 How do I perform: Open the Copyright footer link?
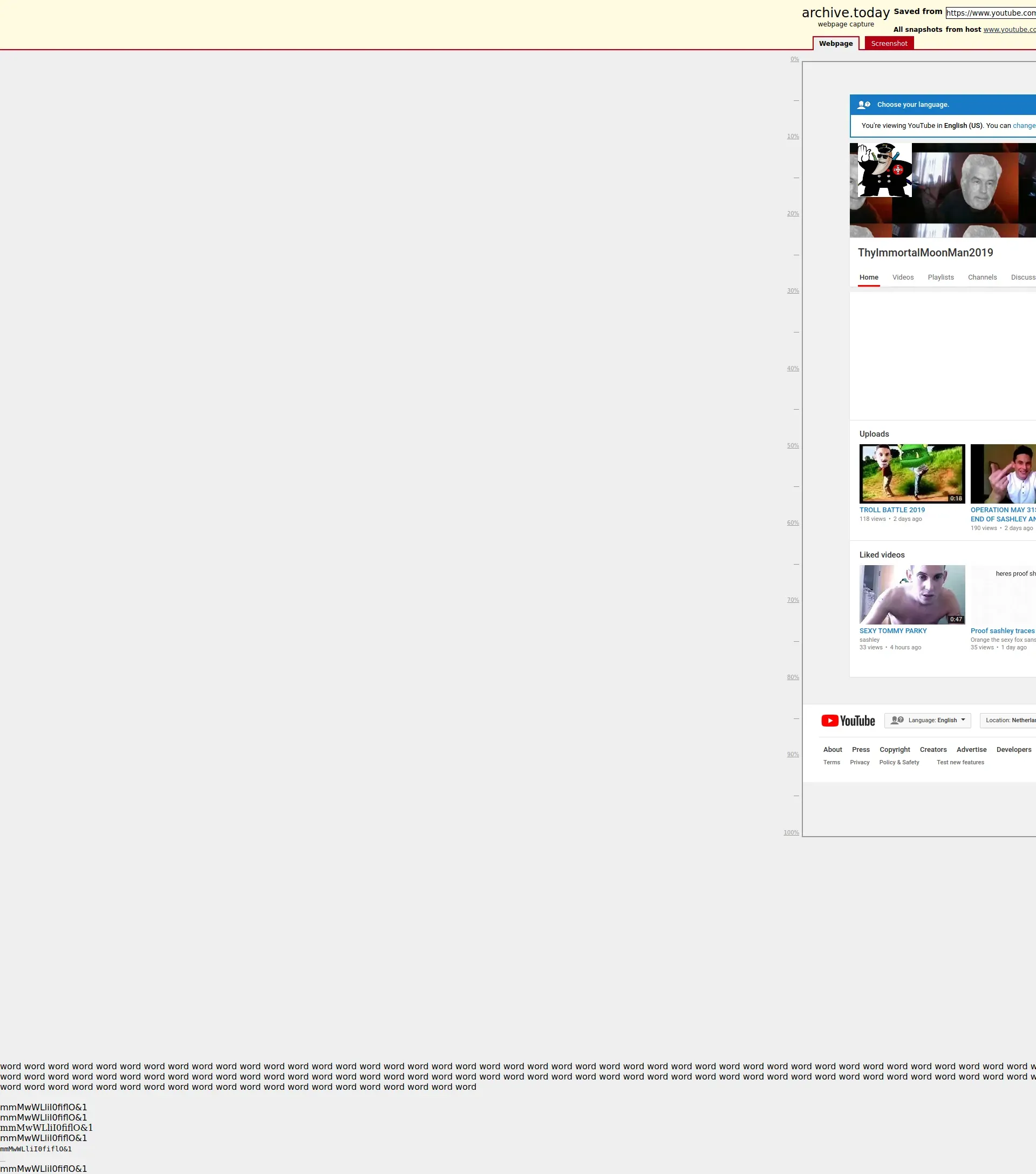(x=894, y=750)
